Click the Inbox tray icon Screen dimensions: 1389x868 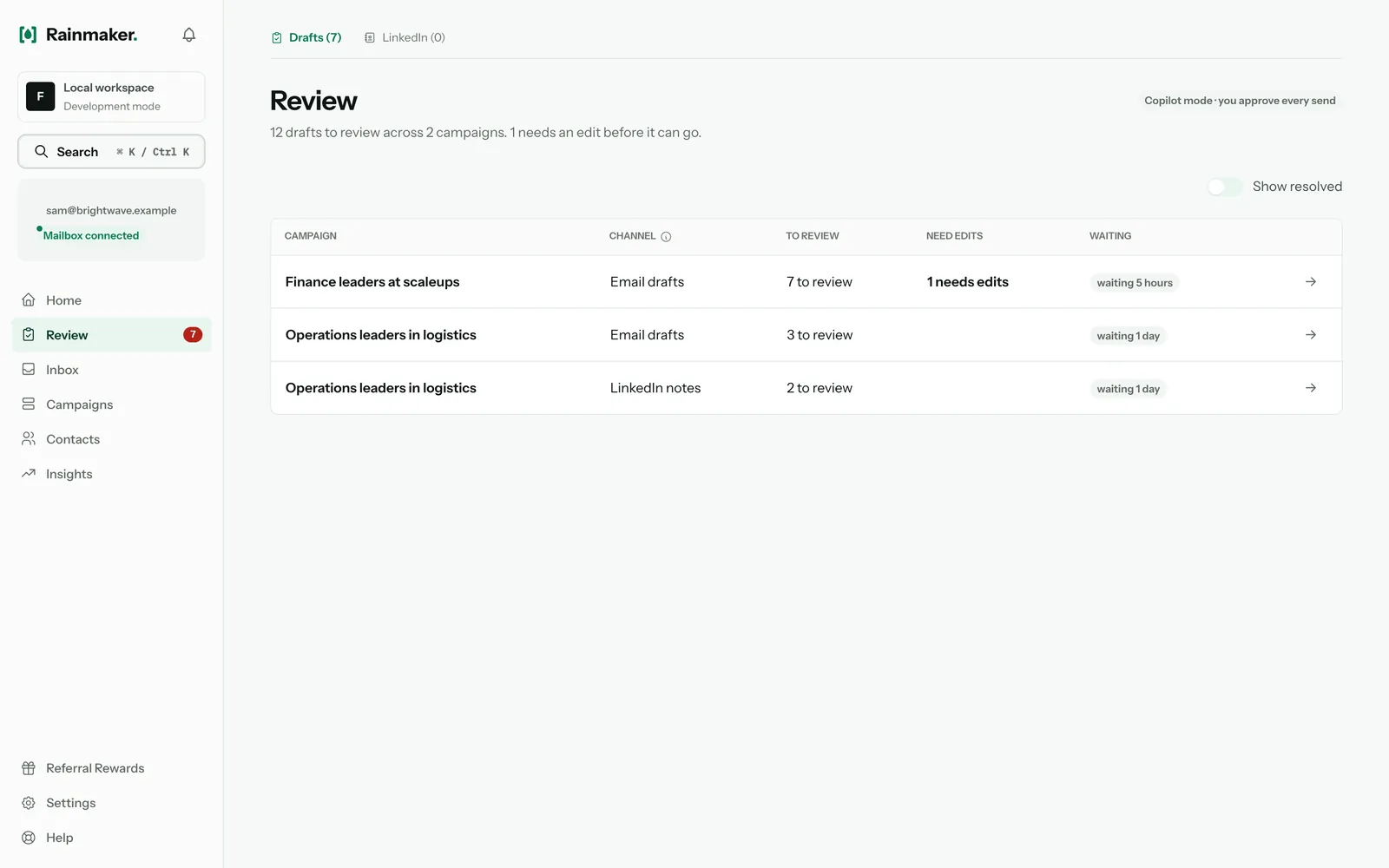click(x=29, y=370)
